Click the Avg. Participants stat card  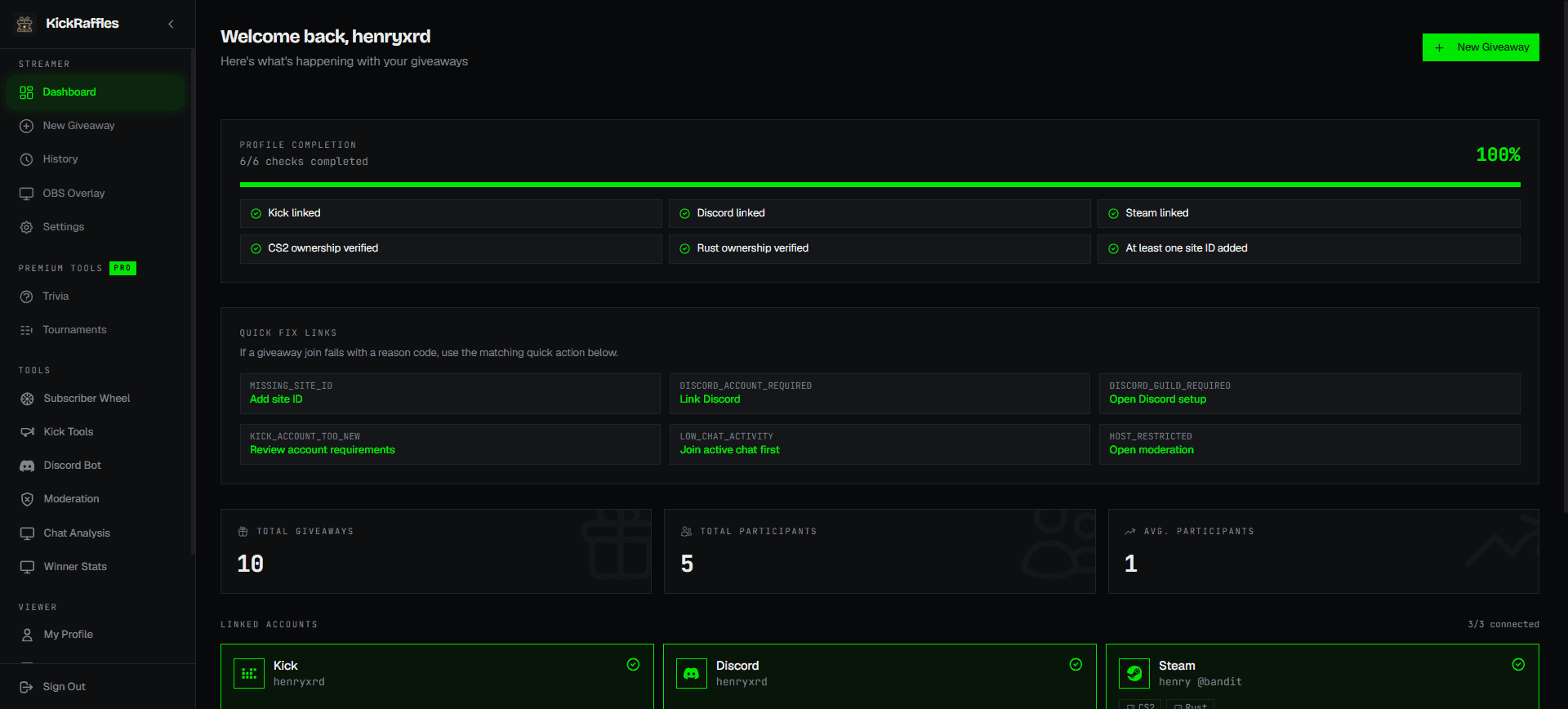(1323, 551)
